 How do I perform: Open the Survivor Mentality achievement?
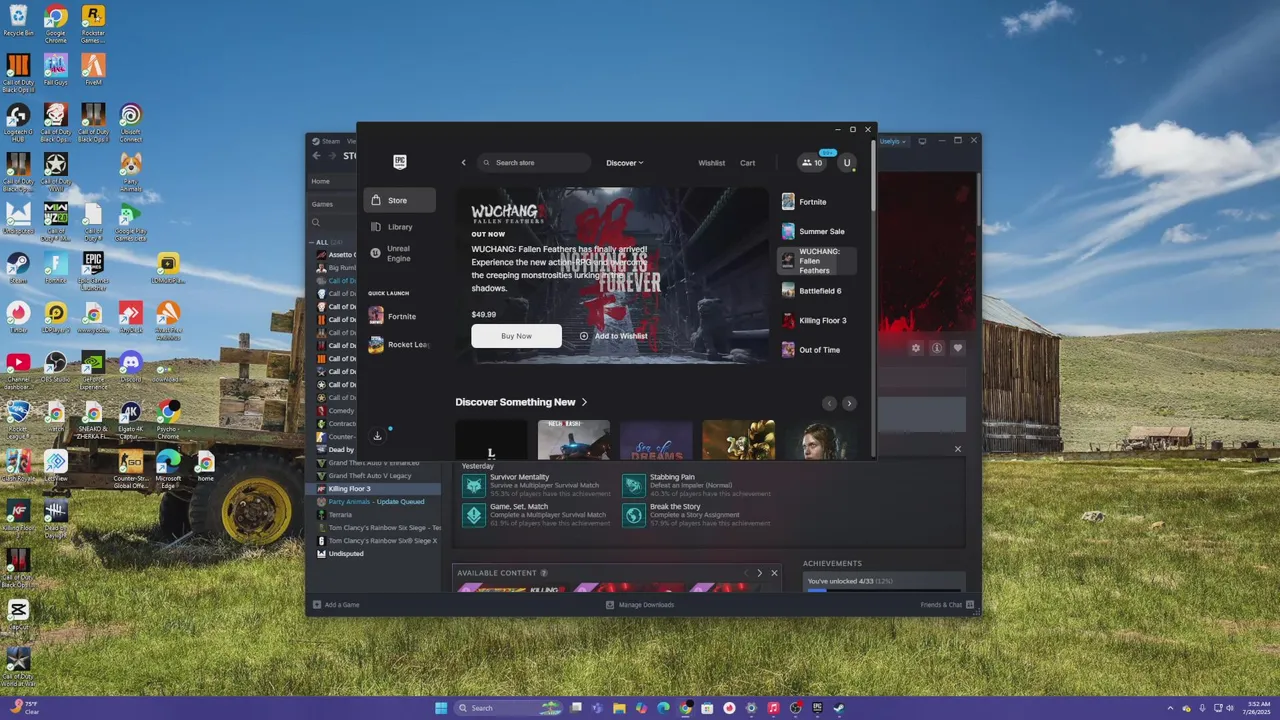pyautogui.click(x=536, y=486)
